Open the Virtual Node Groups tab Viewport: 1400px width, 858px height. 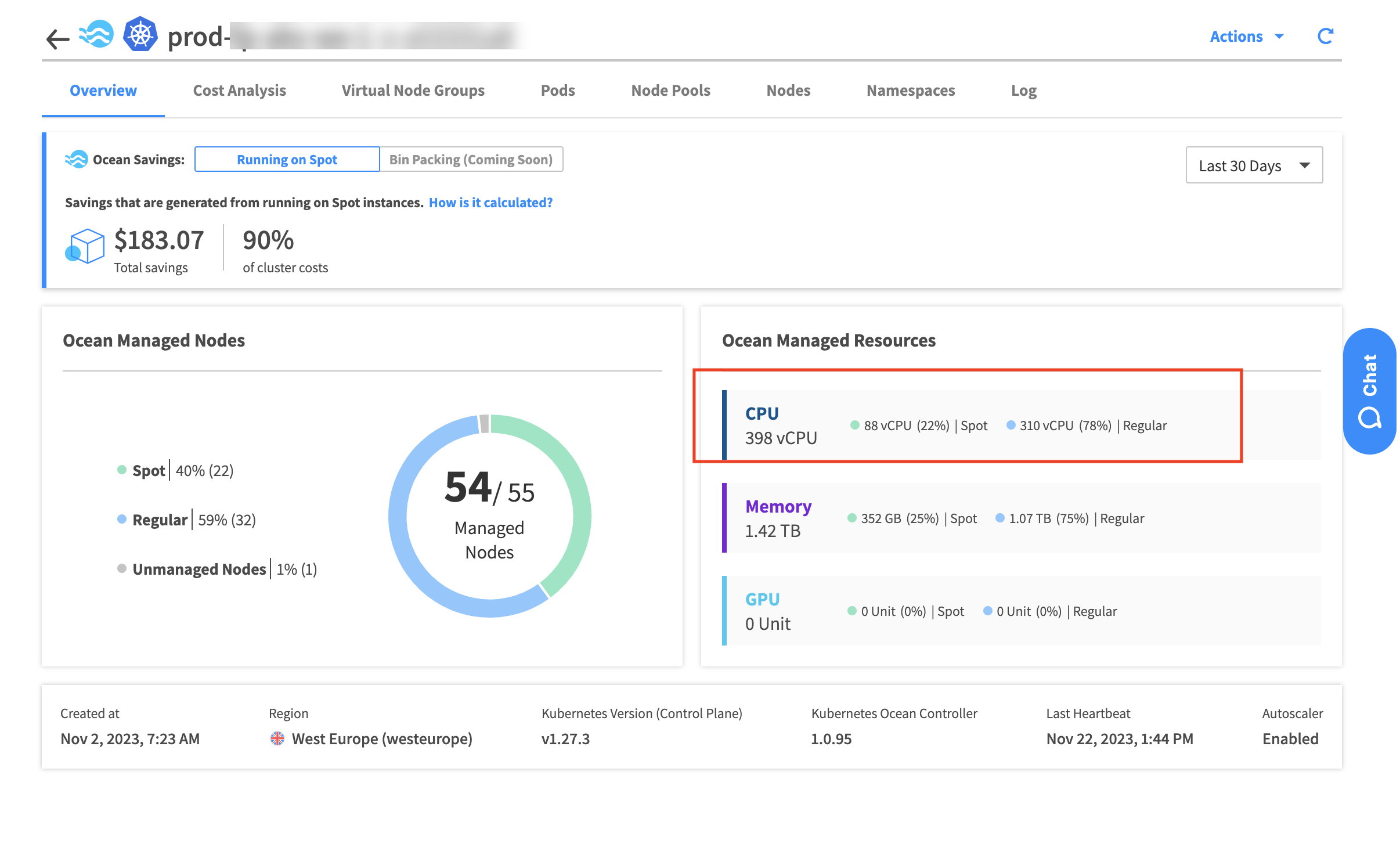[413, 91]
